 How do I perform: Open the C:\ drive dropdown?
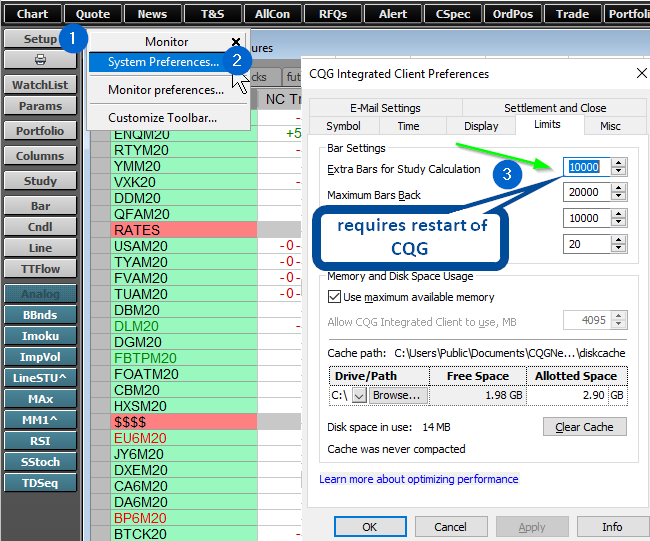click(359, 395)
